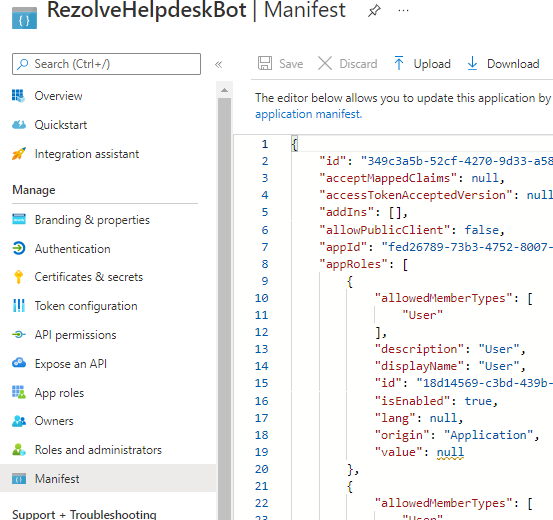Image resolution: width=553 pixels, height=520 pixels.
Task: Click the Integration assistant rocket icon
Action: pyautogui.click(x=19, y=154)
